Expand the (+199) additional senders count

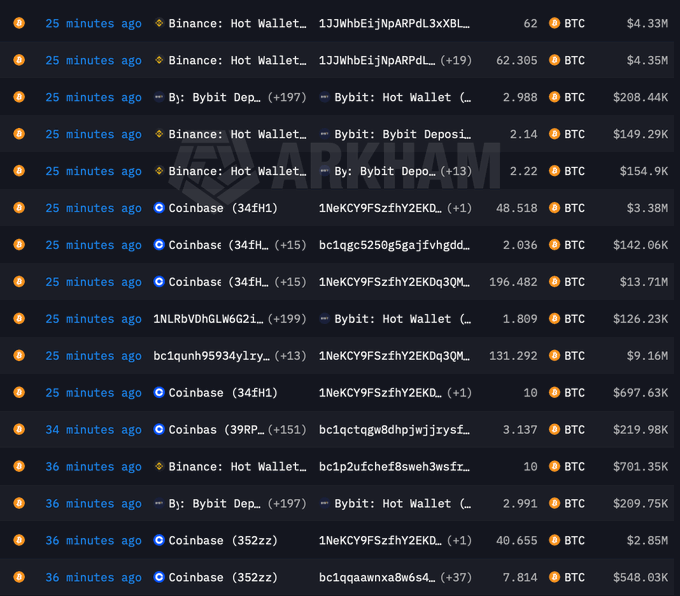[x=287, y=319]
